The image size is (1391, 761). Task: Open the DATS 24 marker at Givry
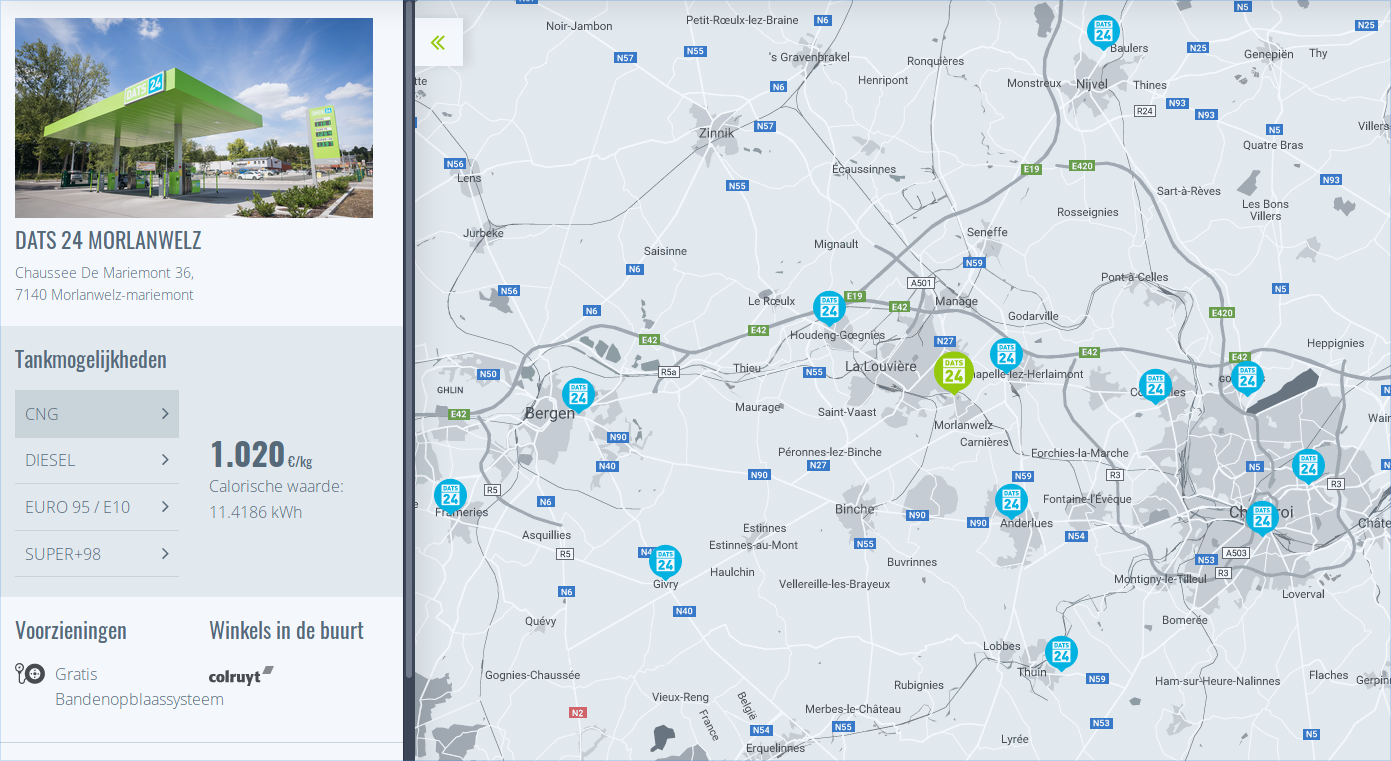point(665,562)
